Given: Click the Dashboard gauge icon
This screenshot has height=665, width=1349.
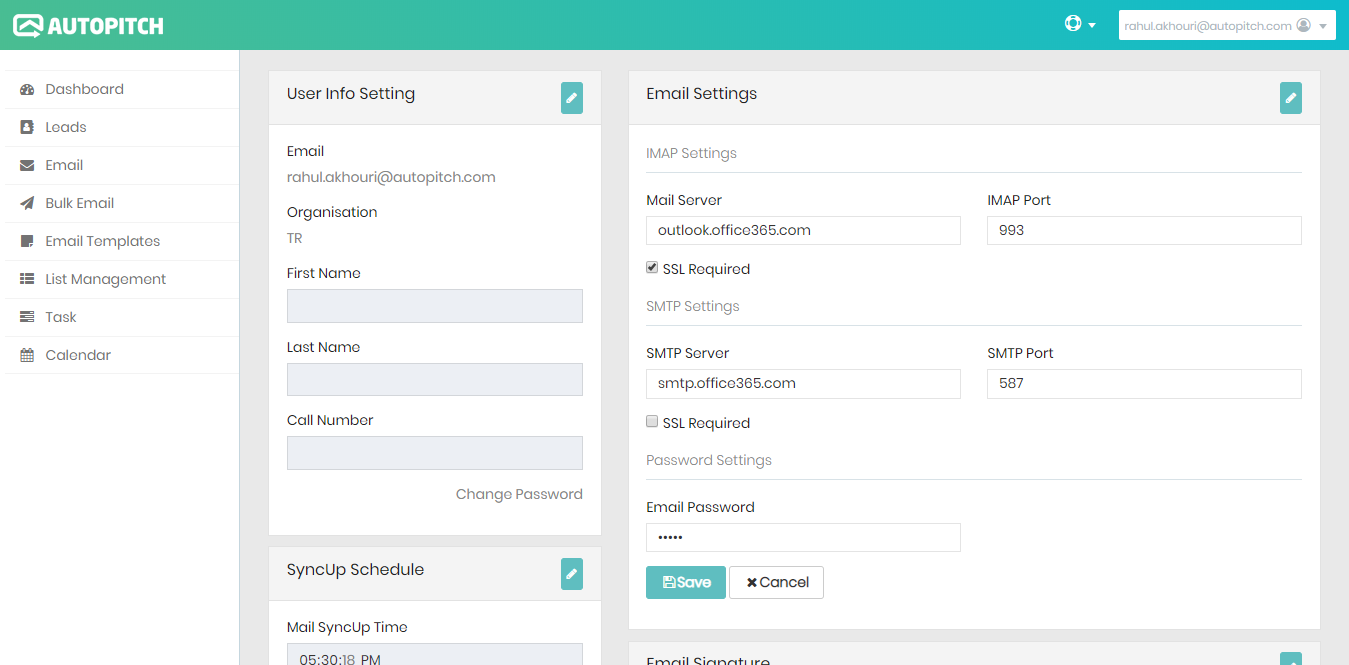Looking at the screenshot, I should point(27,89).
